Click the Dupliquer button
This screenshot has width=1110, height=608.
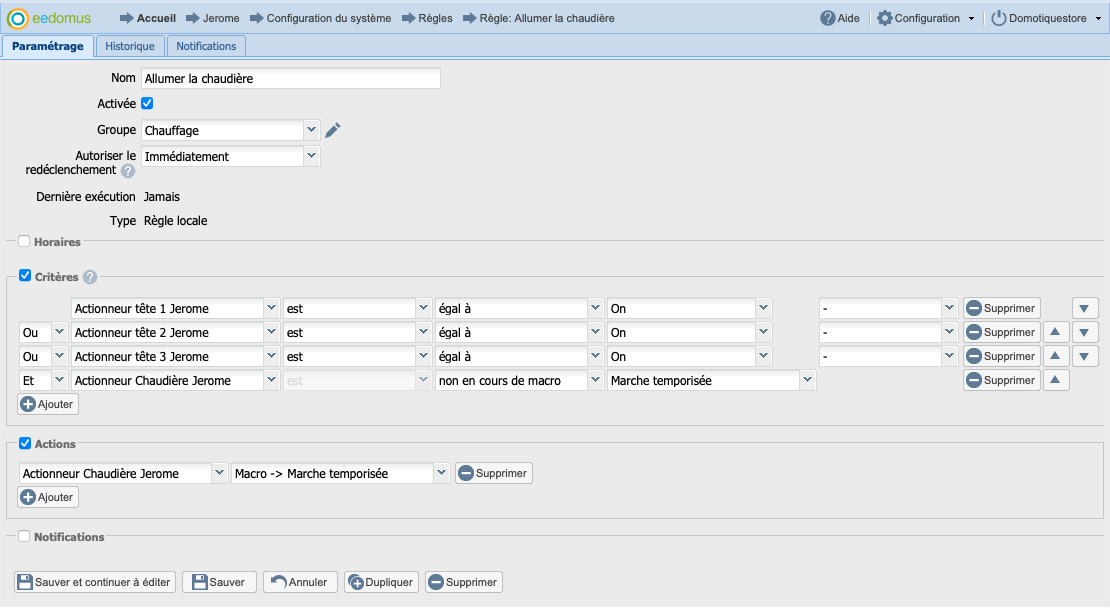[381, 582]
